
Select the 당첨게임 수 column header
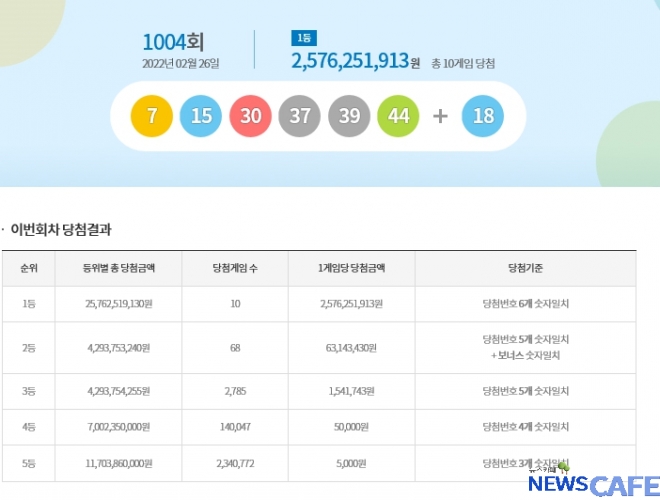coord(235,268)
